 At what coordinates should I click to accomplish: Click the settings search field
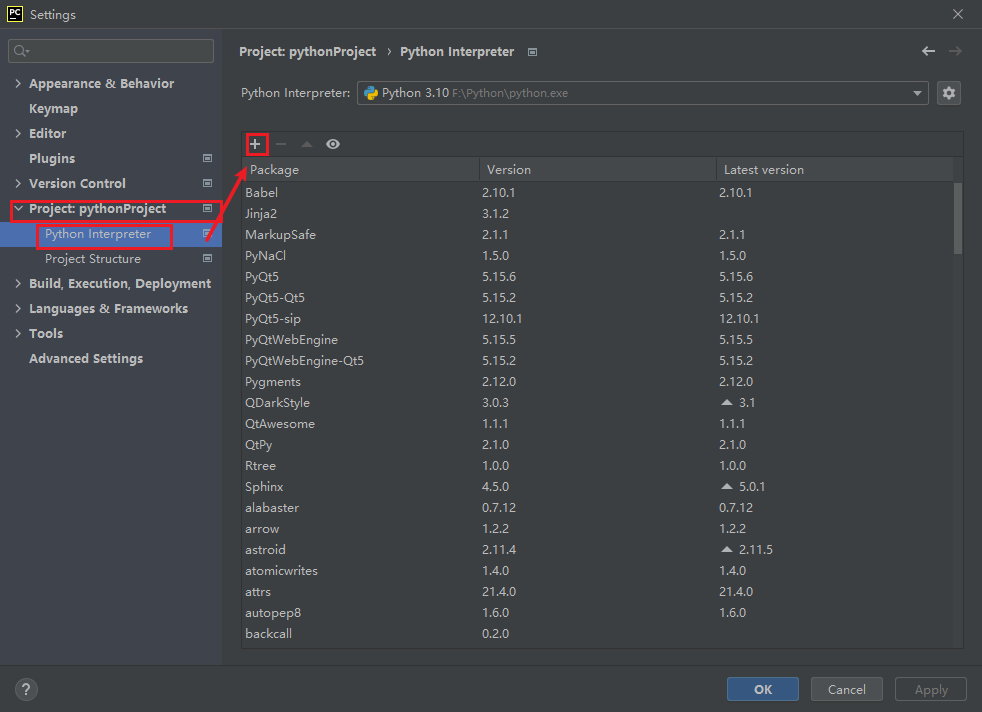(x=112, y=51)
